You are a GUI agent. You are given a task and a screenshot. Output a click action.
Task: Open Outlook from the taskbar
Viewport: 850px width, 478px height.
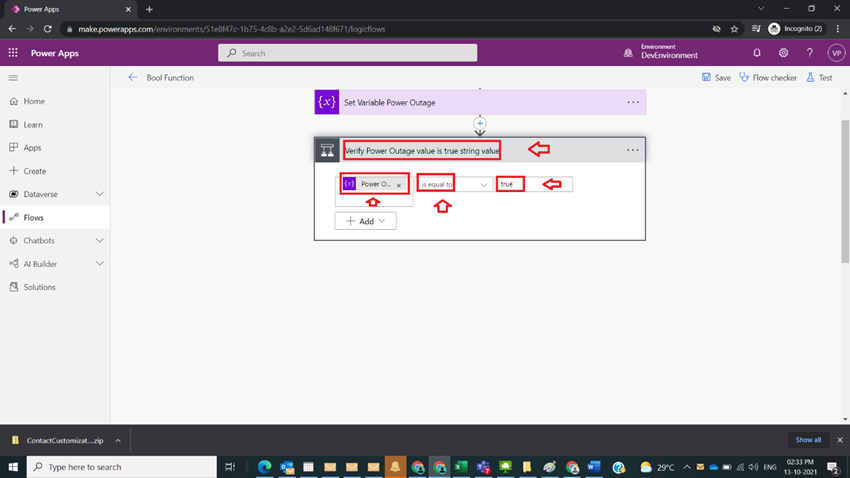[287, 467]
